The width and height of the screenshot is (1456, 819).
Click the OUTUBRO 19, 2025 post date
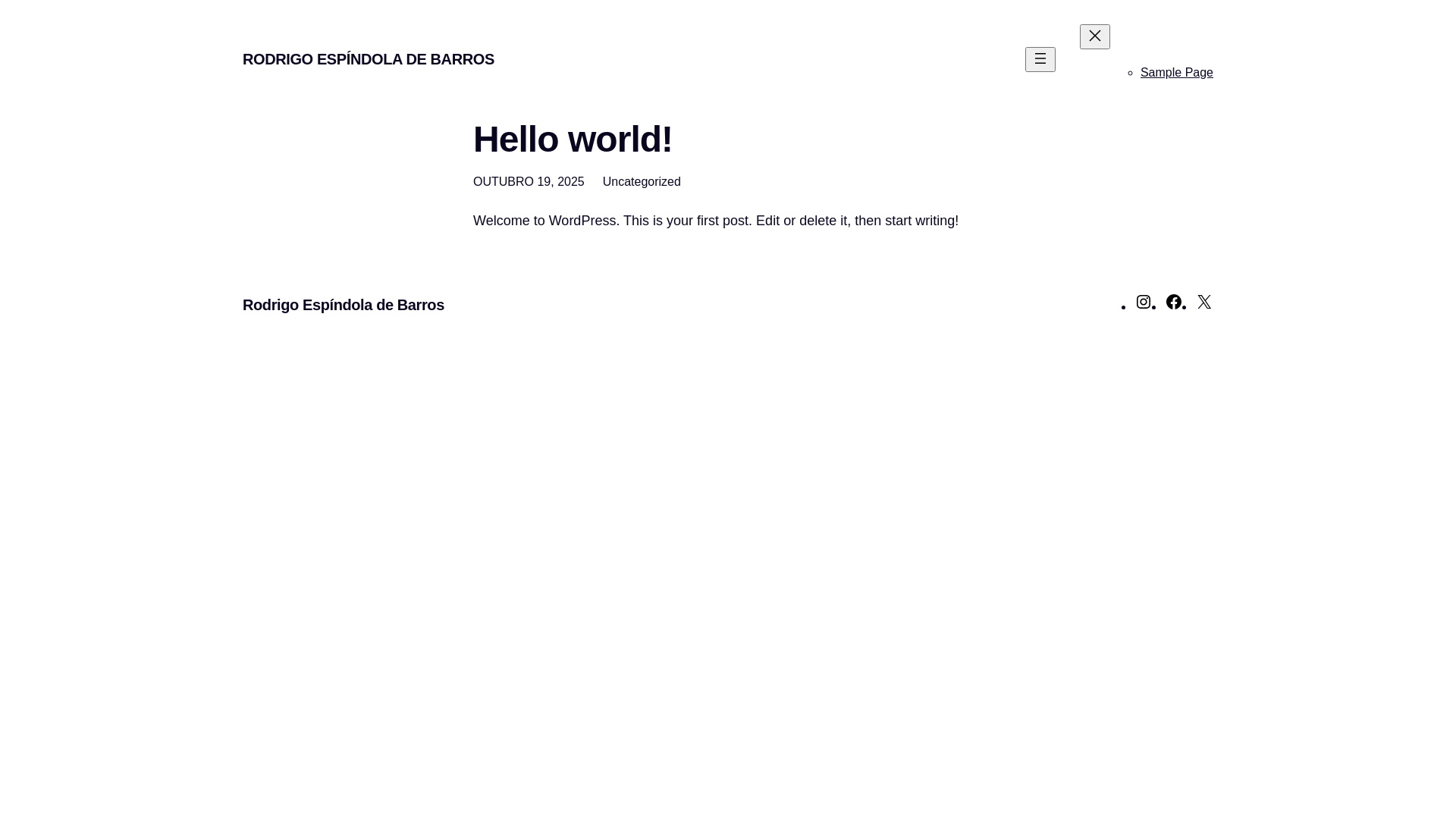(x=528, y=182)
